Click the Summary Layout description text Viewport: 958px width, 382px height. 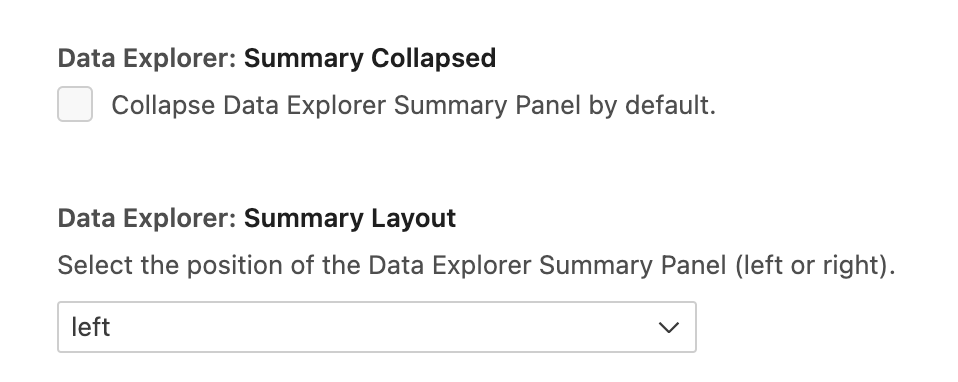[x=477, y=265]
